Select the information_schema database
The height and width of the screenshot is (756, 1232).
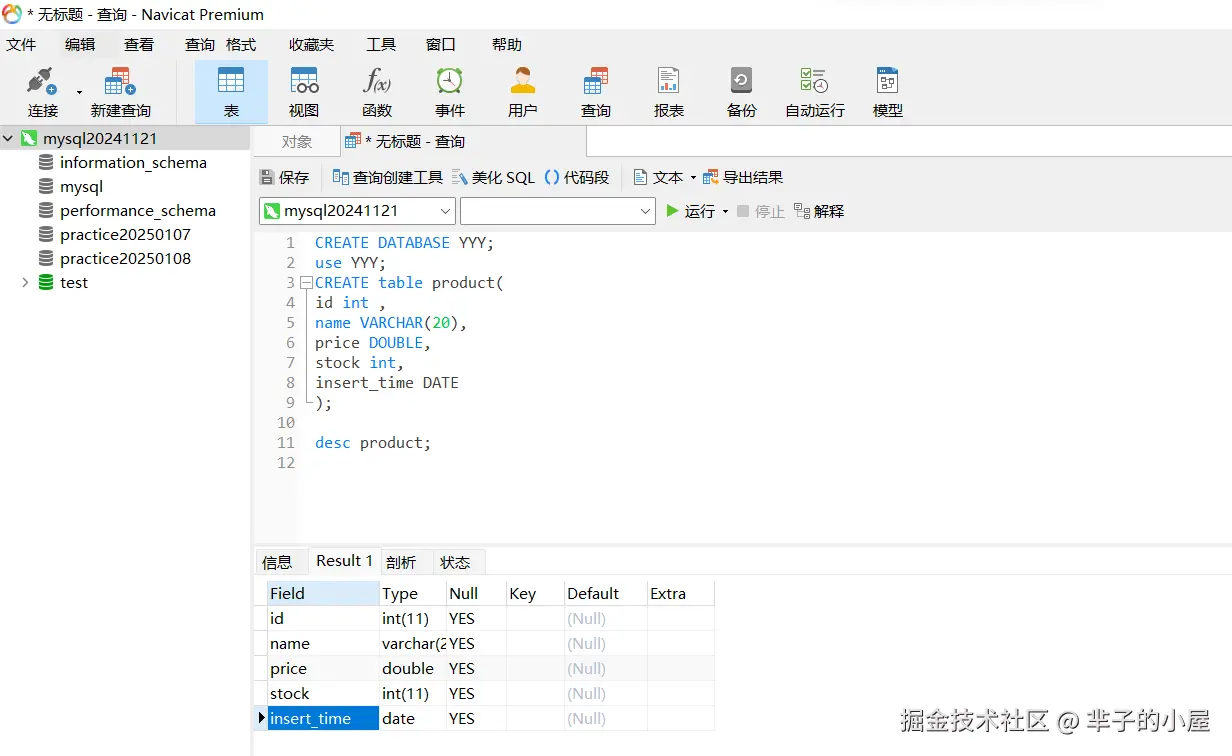pyautogui.click(x=133, y=163)
